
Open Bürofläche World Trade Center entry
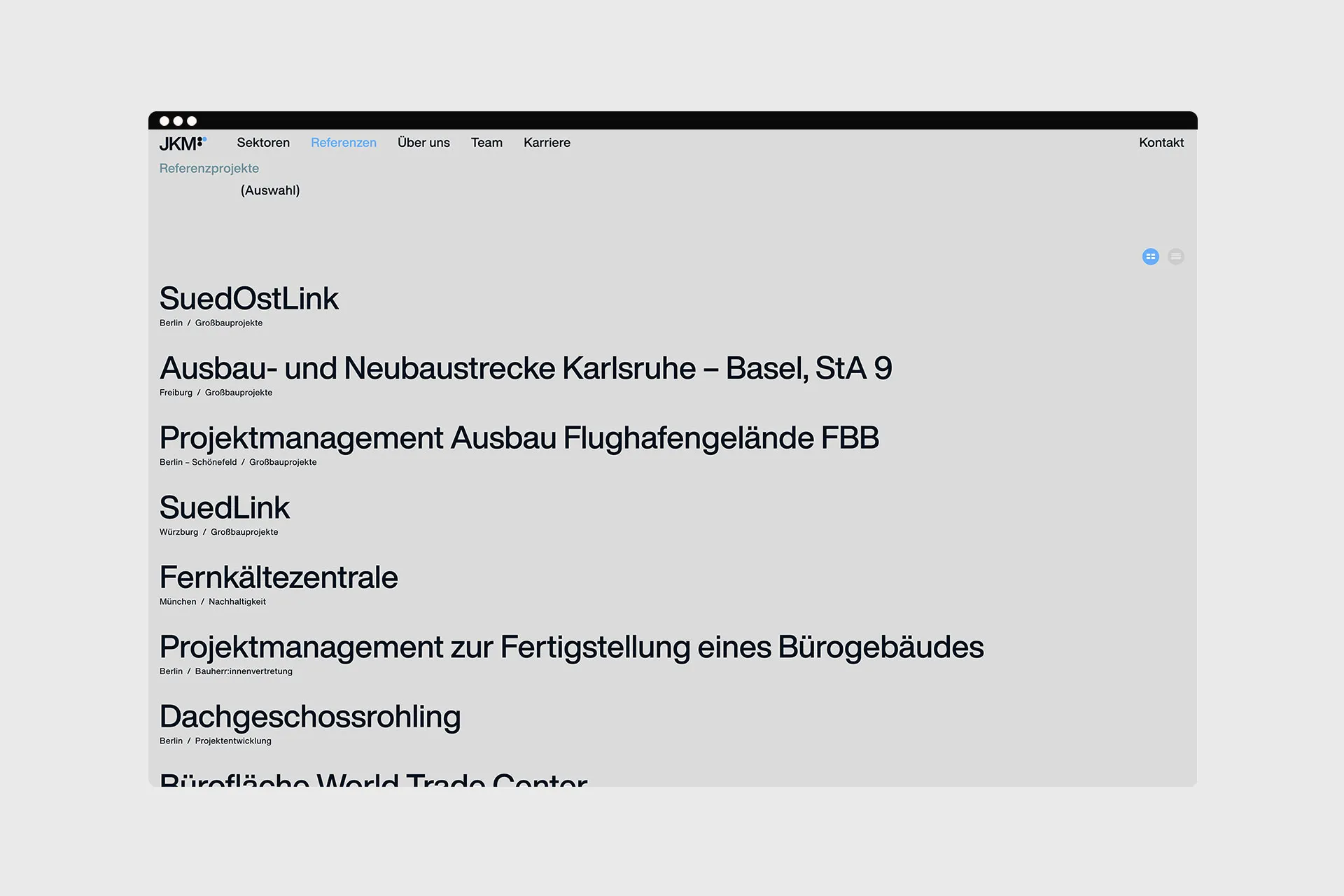[x=373, y=778]
